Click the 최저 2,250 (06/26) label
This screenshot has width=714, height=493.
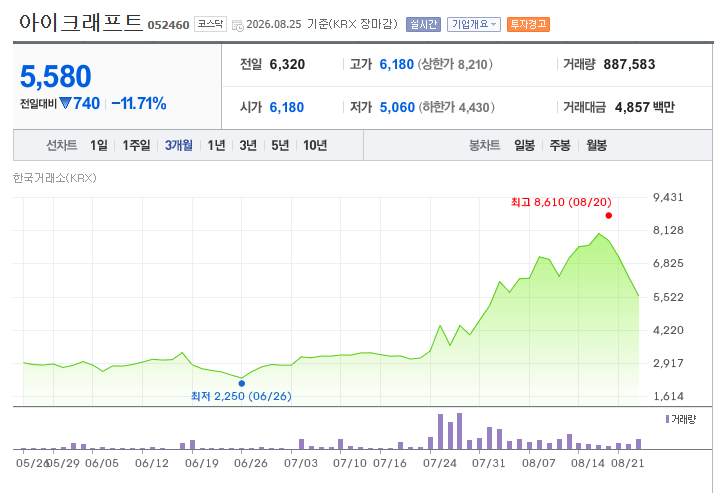tap(241, 396)
